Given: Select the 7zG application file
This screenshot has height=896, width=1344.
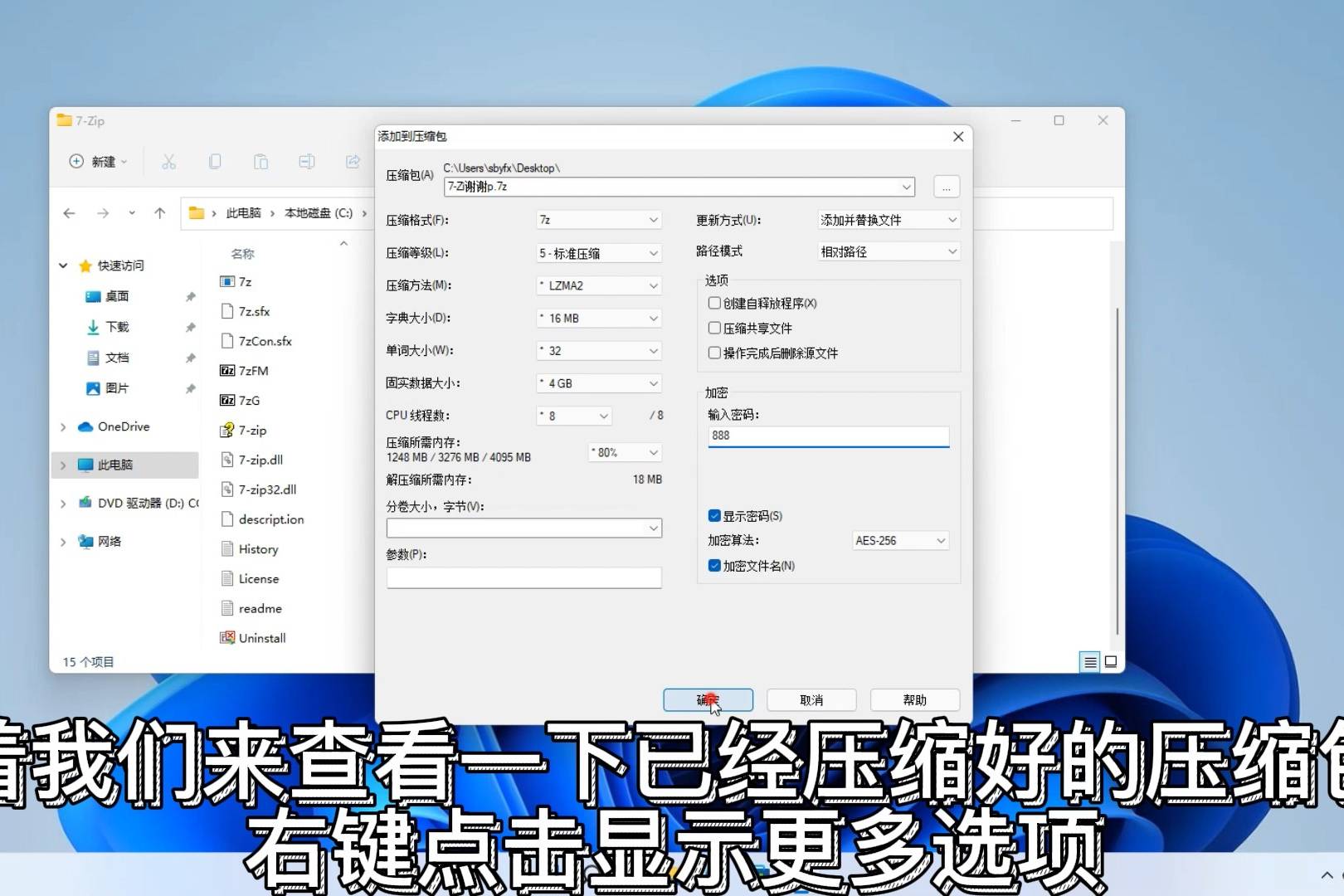Looking at the screenshot, I should [240, 400].
